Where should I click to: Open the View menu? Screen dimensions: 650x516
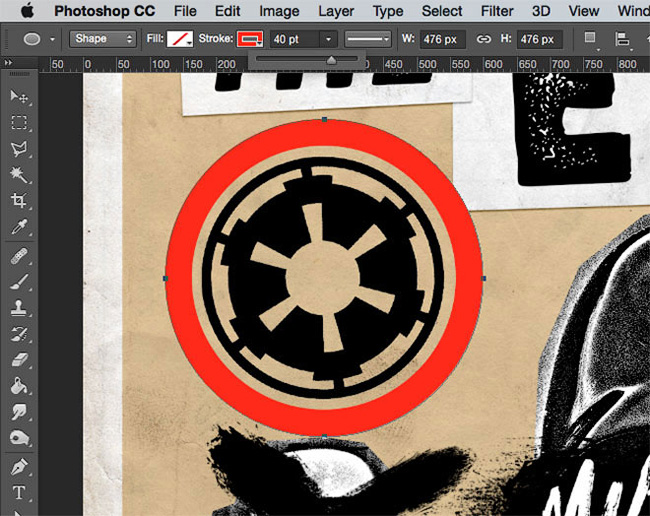[584, 11]
